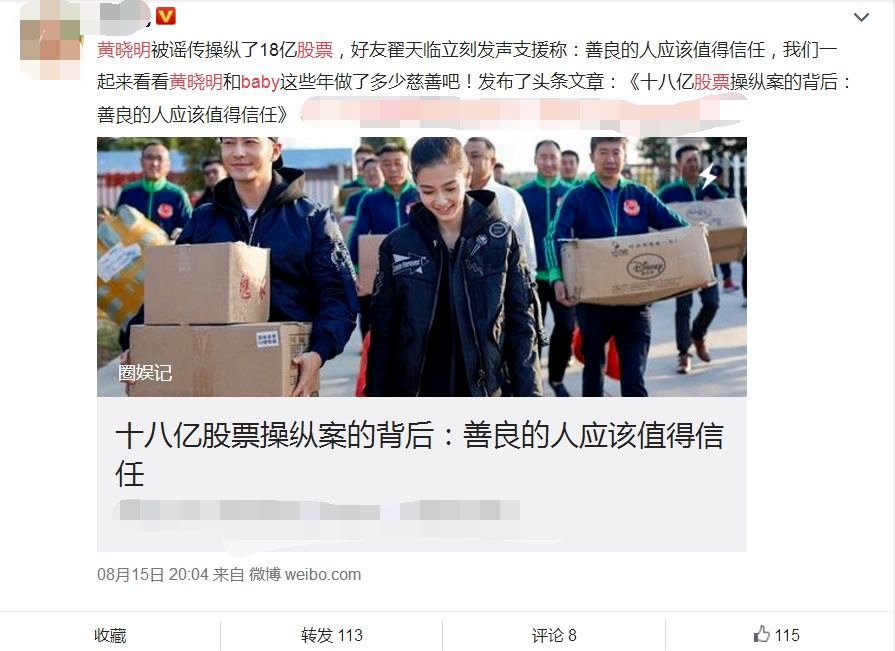Click the 圈娱记 watermark on photo
Screen dimensions: 895x651
[x=145, y=373]
